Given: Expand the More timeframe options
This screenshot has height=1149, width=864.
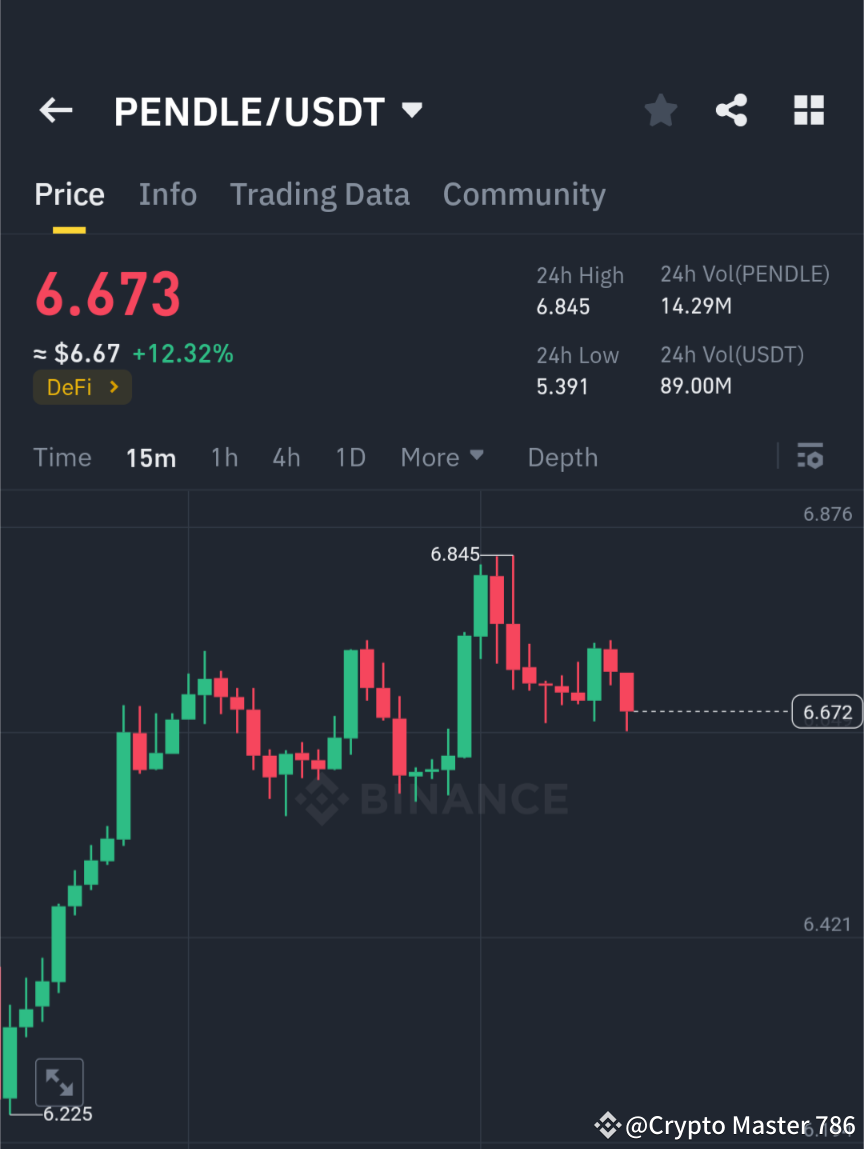Looking at the screenshot, I should (441, 457).
